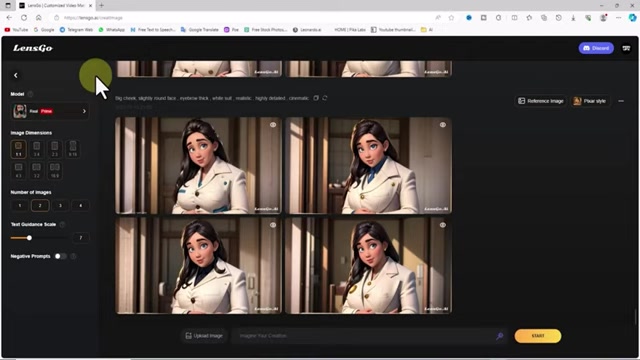Toggle eye icon on top-left generated image
The width and height of the screenshot is (640, 360).
pyautogui.click(x=273, y=125)
